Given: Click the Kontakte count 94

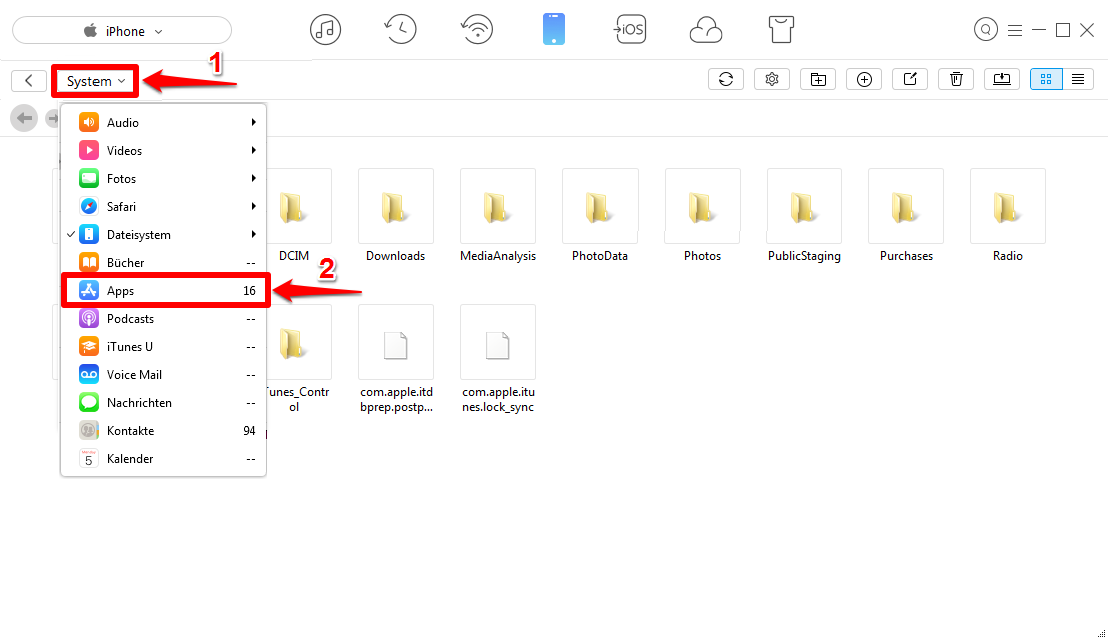Looking at the screenshot, I should coord(249,431).
